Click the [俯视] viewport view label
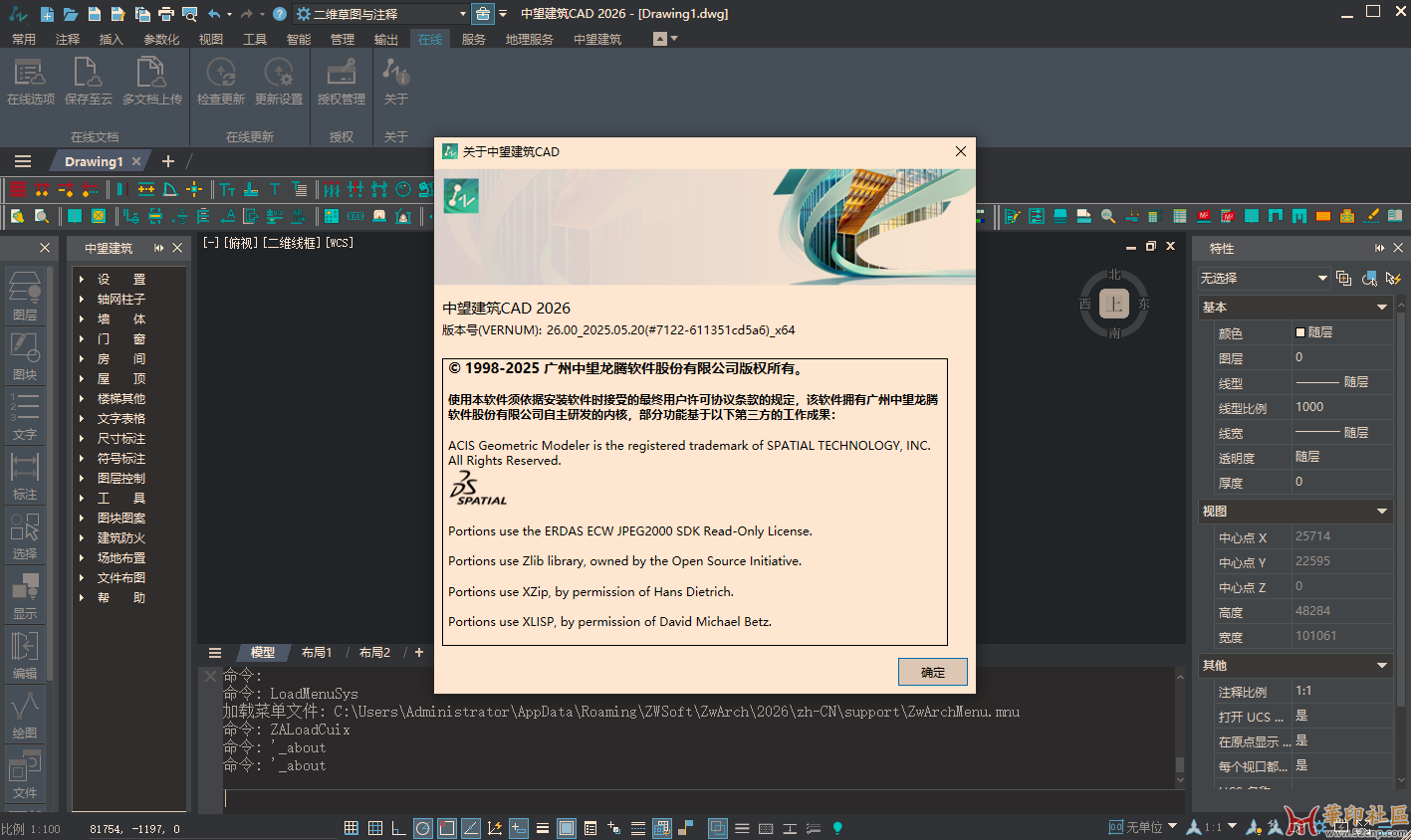 241,243
